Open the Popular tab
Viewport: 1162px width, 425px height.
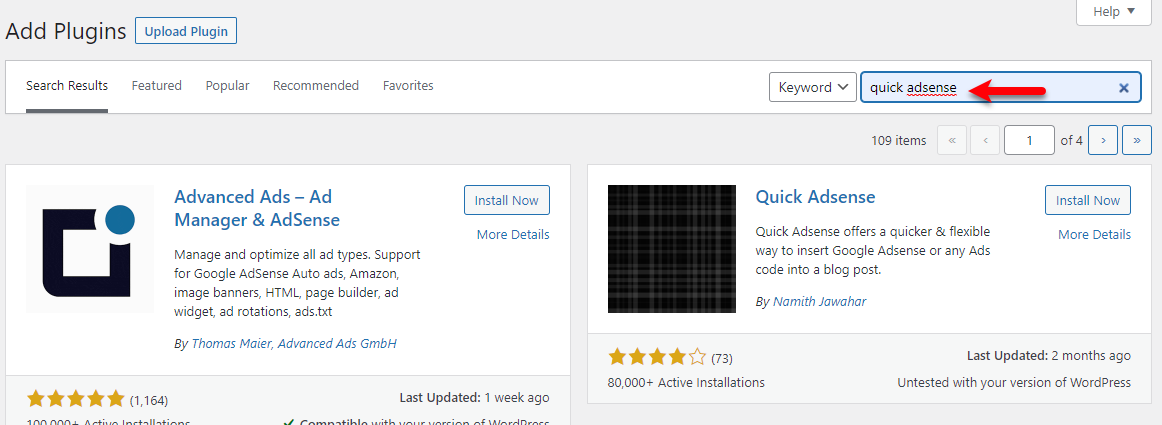pyautogui.click(x=228, y=86)
